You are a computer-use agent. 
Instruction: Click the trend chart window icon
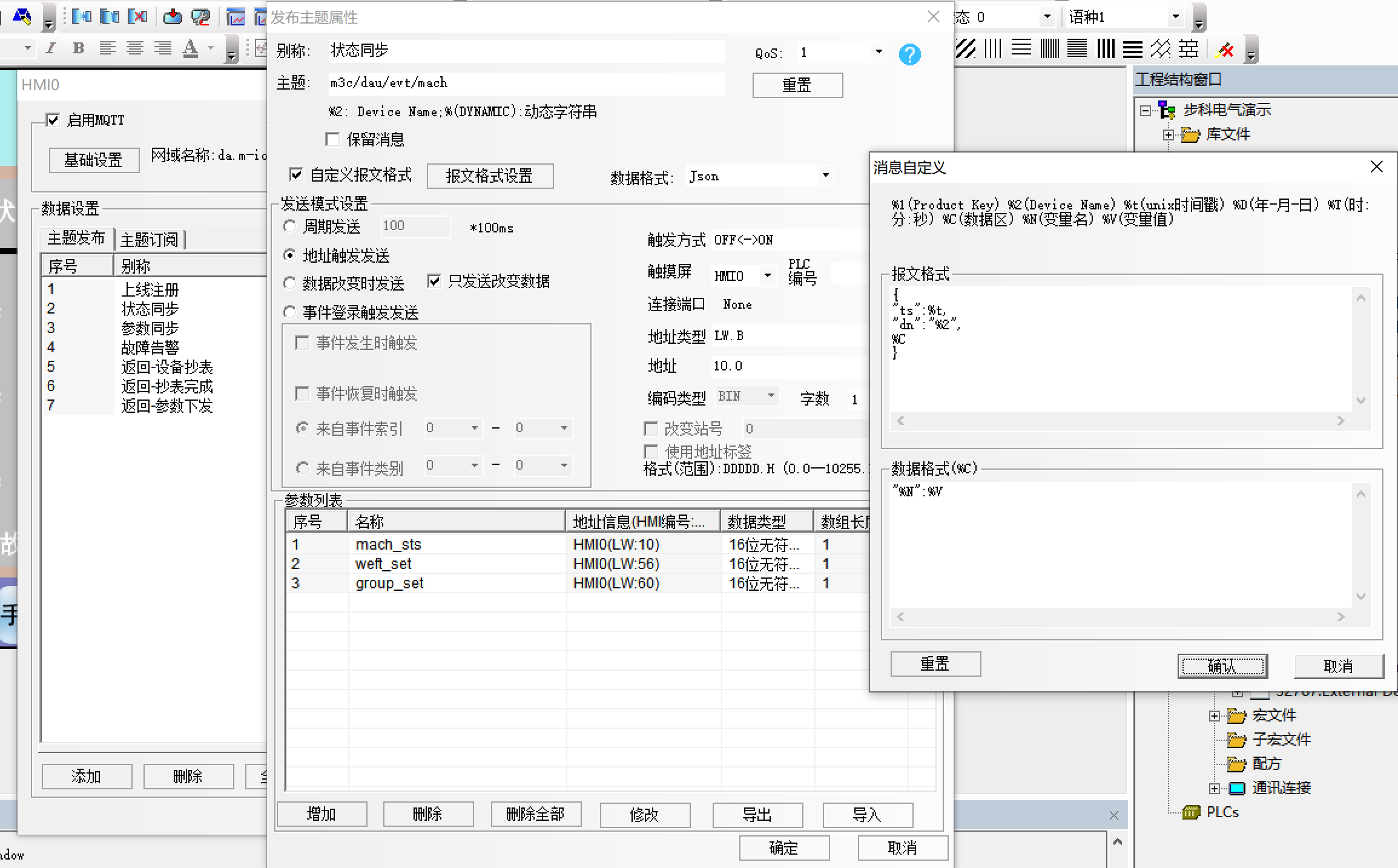pyautogui.click(x=236, y=16)
